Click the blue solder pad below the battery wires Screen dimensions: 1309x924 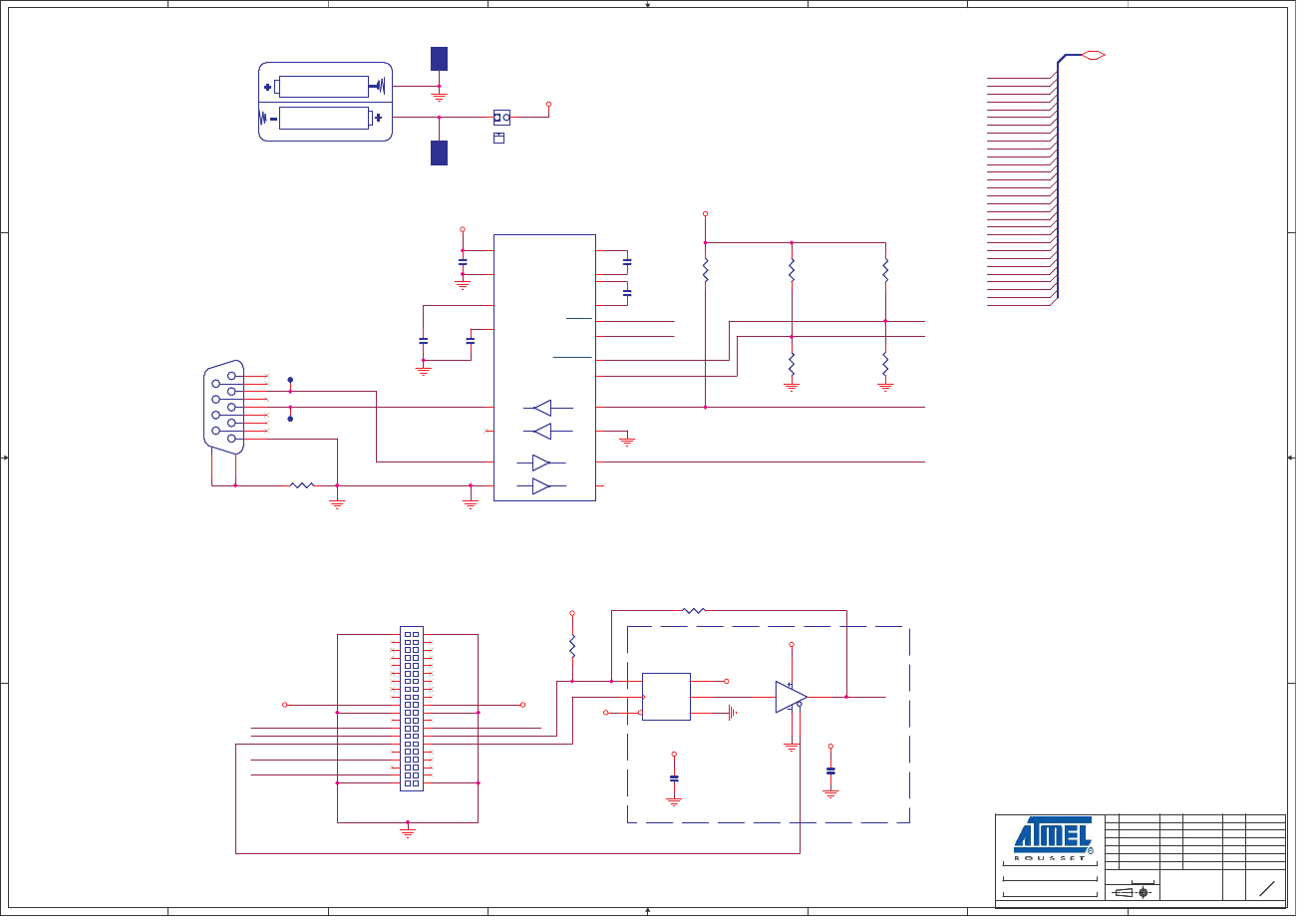[439, 153]
